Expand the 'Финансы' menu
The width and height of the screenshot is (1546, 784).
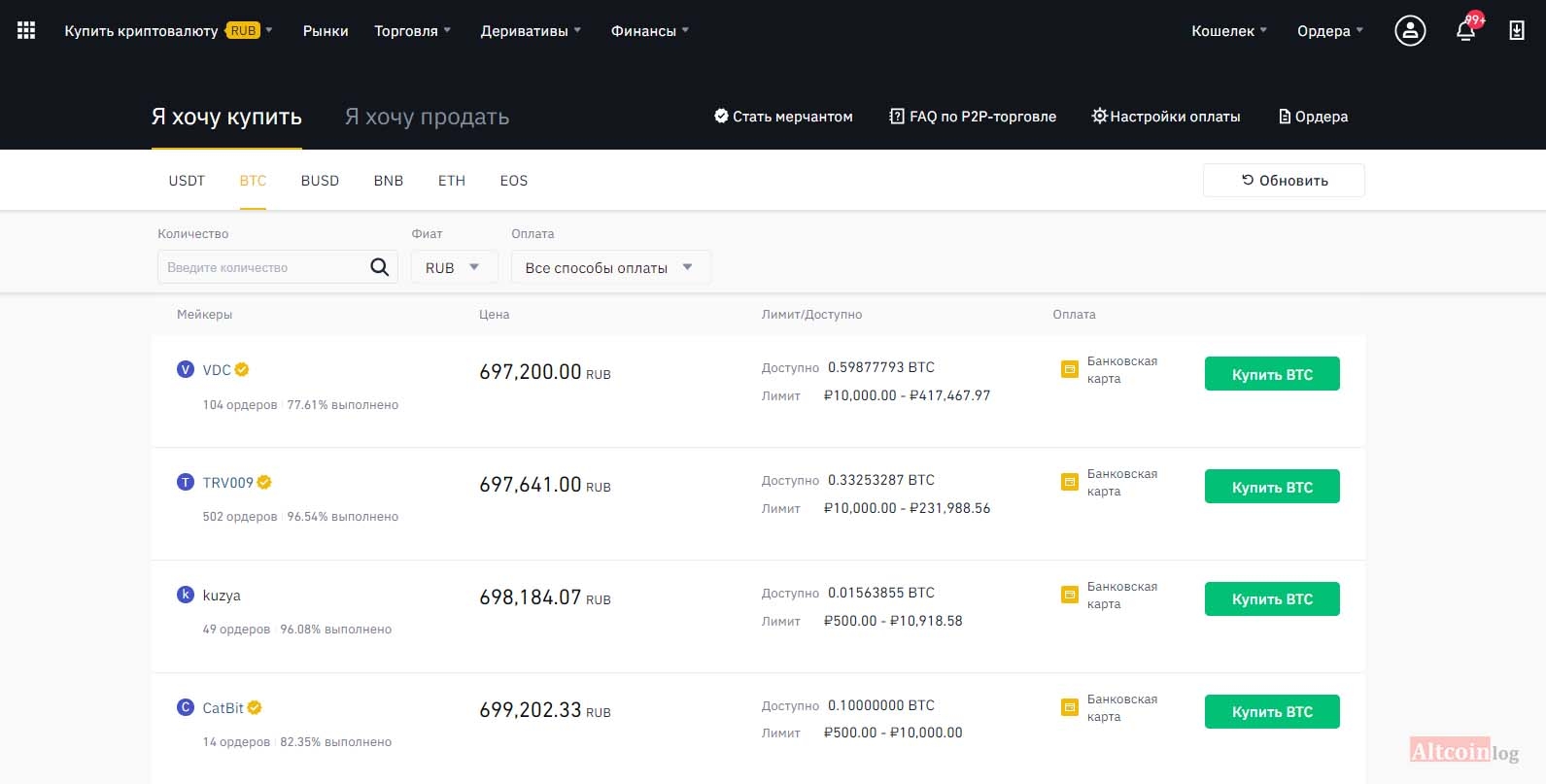[649, 30]
